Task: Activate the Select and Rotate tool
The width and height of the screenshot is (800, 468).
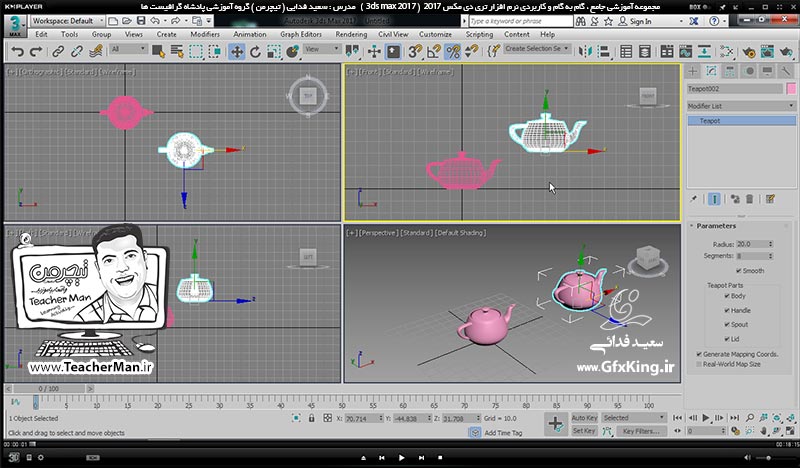Action: point(255,52)
